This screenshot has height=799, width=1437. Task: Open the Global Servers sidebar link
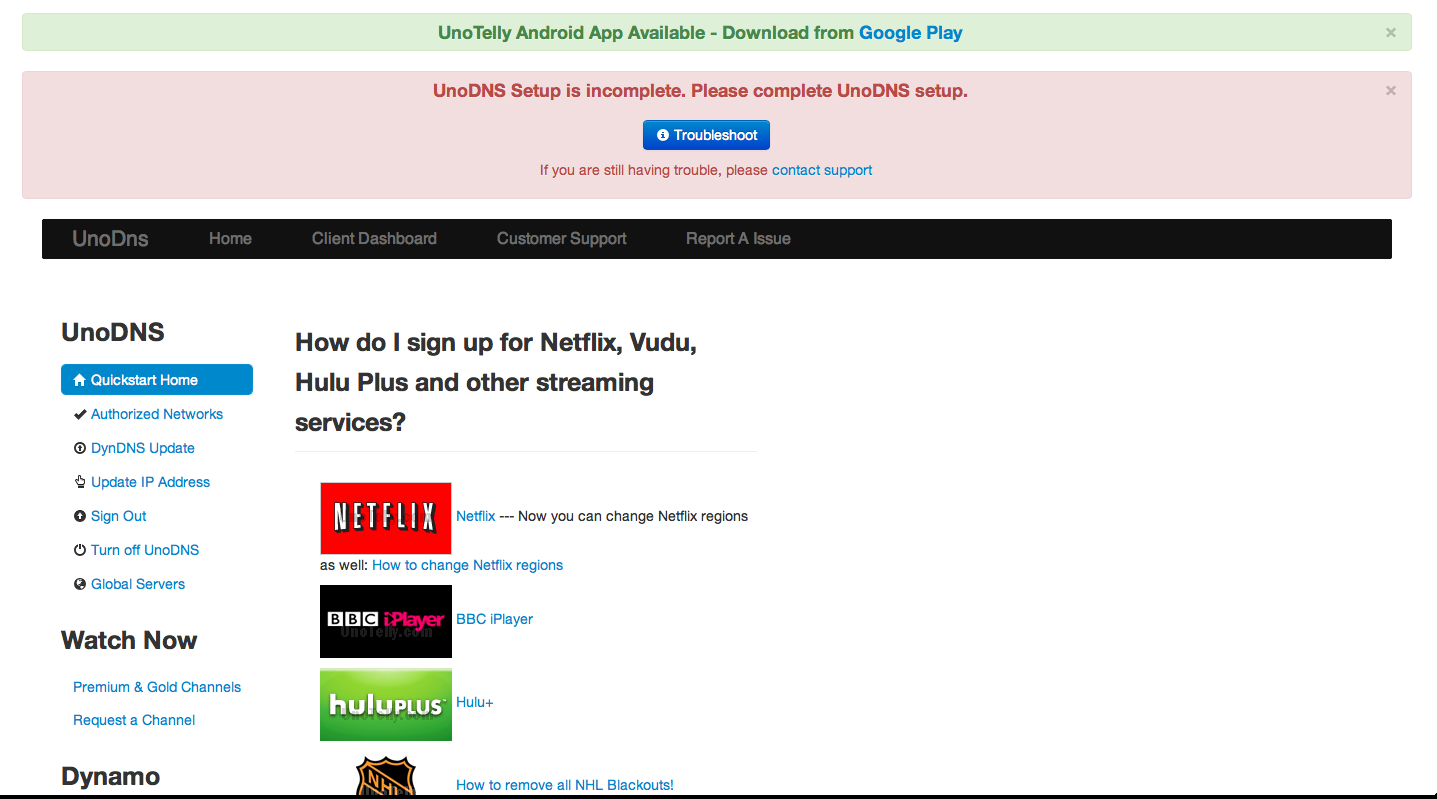[138, 584]
